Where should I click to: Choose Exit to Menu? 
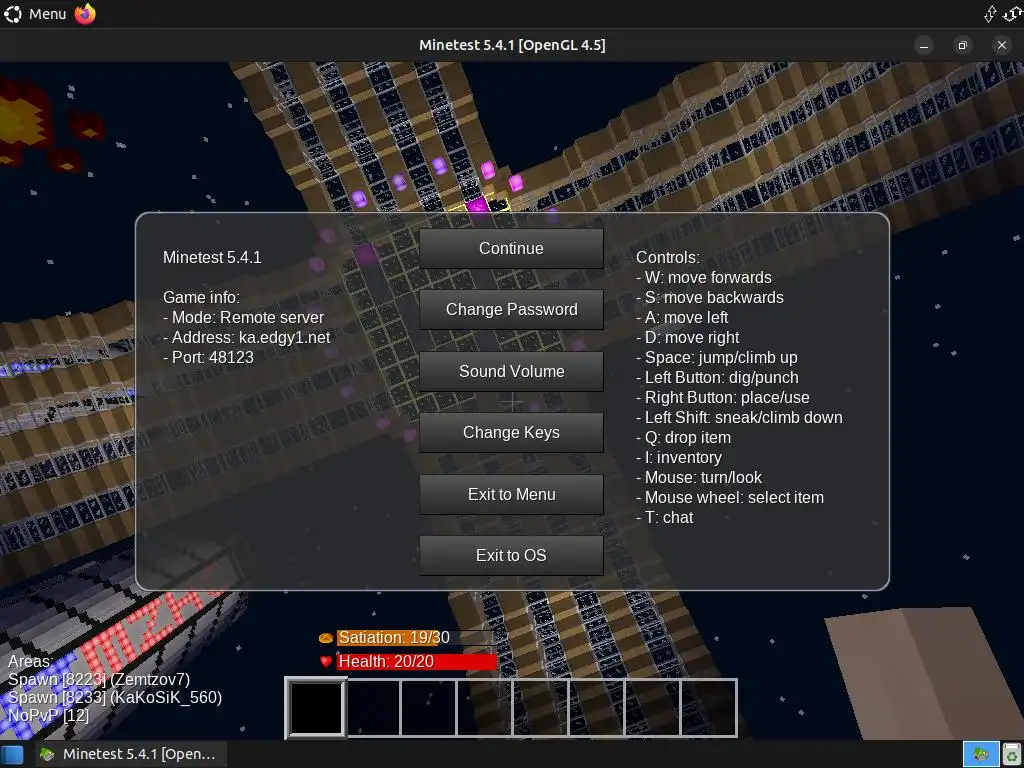[x=511, y=494]
